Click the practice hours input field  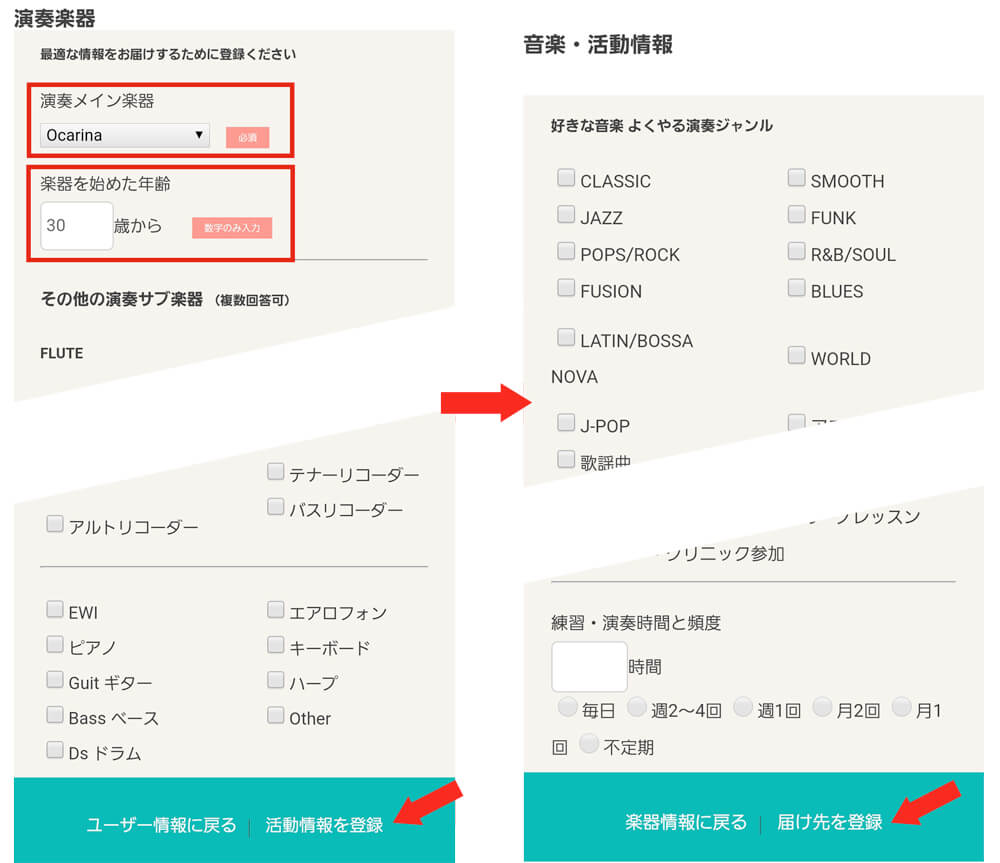589,667
